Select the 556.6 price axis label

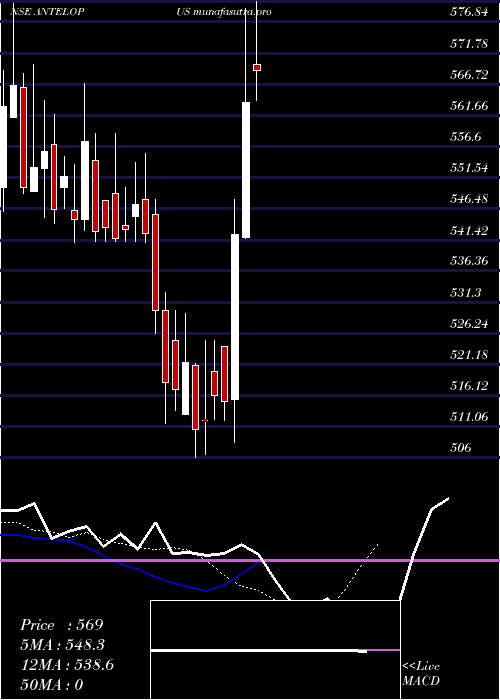[x=466, y=137]
